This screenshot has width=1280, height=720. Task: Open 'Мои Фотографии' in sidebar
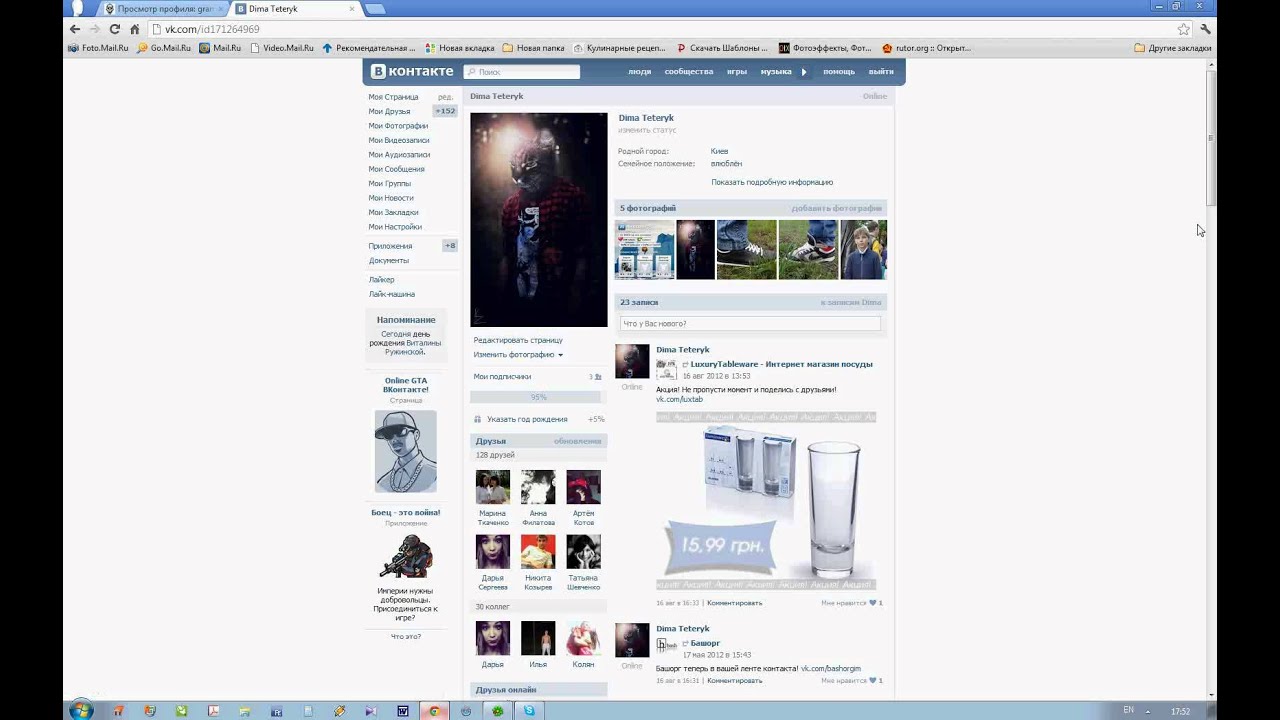point(398,126)
